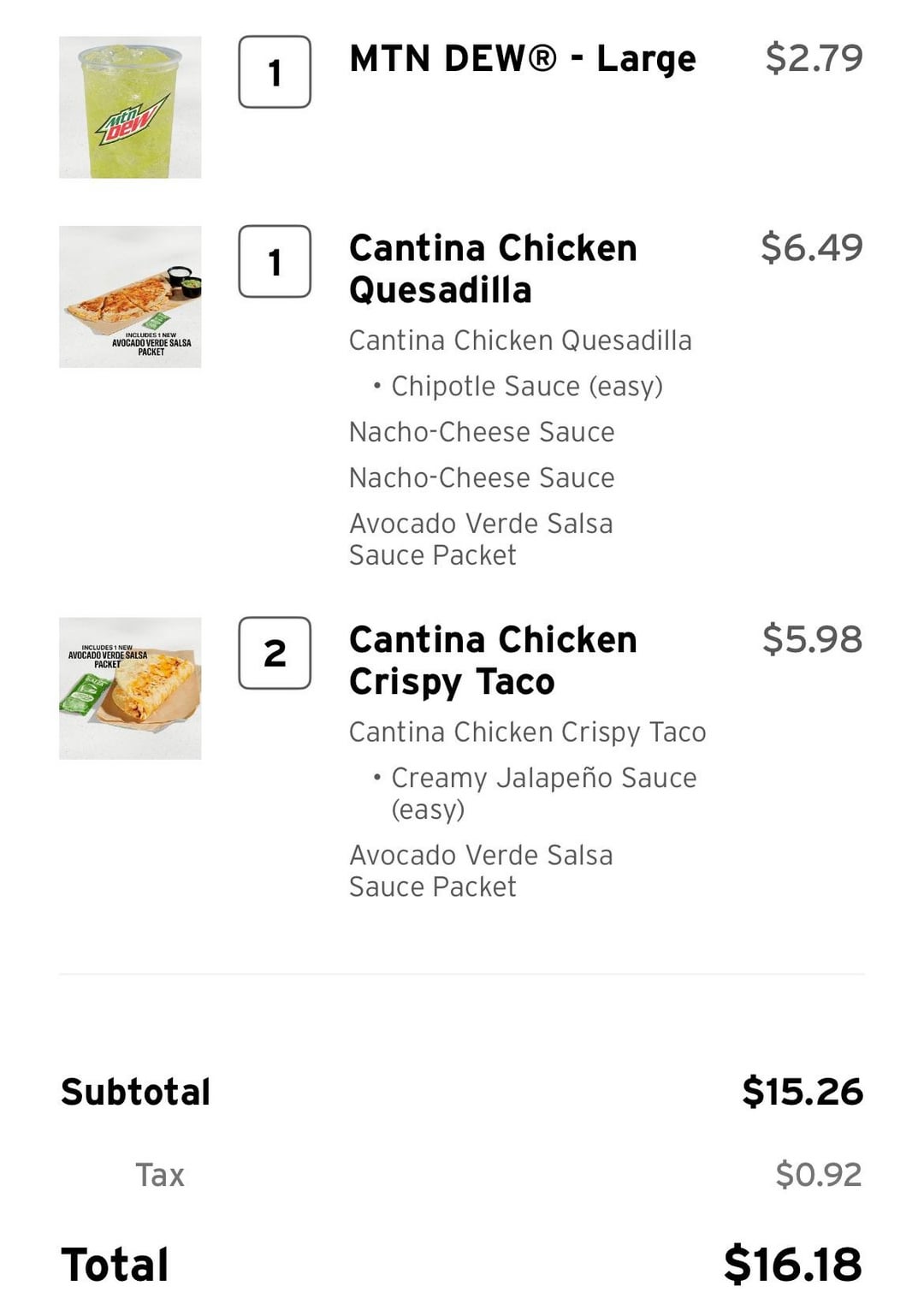924x1310 pixels.
Task: Click the $15.26 subtotal amount
Action: (803, 1092)
